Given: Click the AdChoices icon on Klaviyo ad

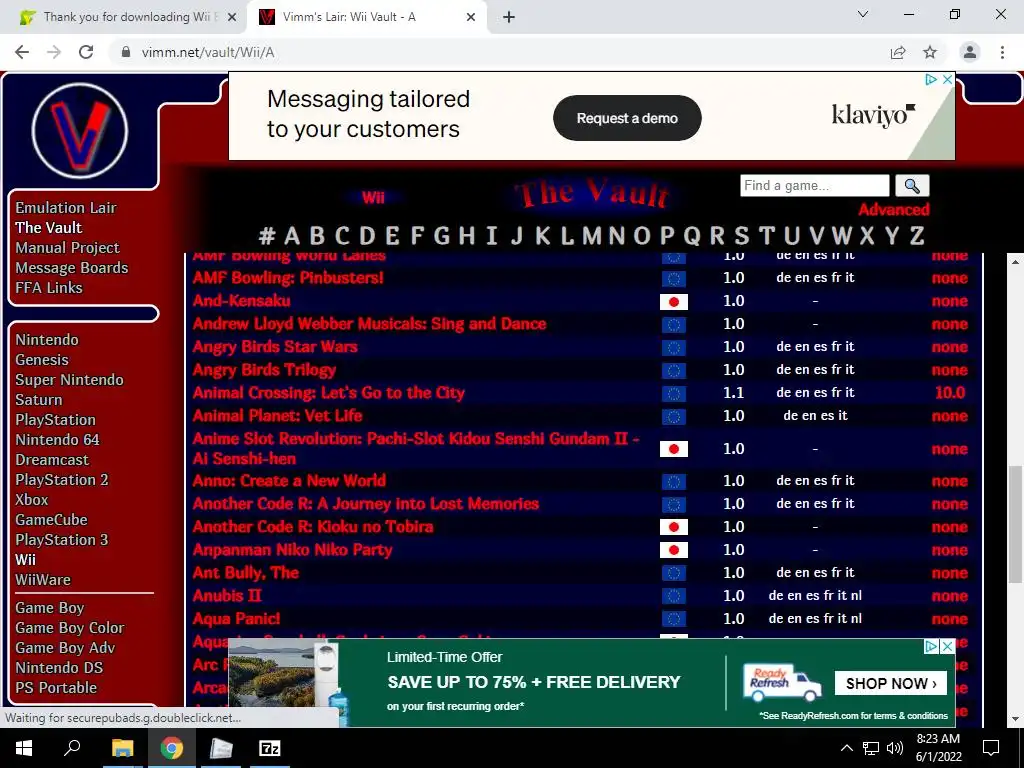Looking at the screenshot, I should [932, 79].
